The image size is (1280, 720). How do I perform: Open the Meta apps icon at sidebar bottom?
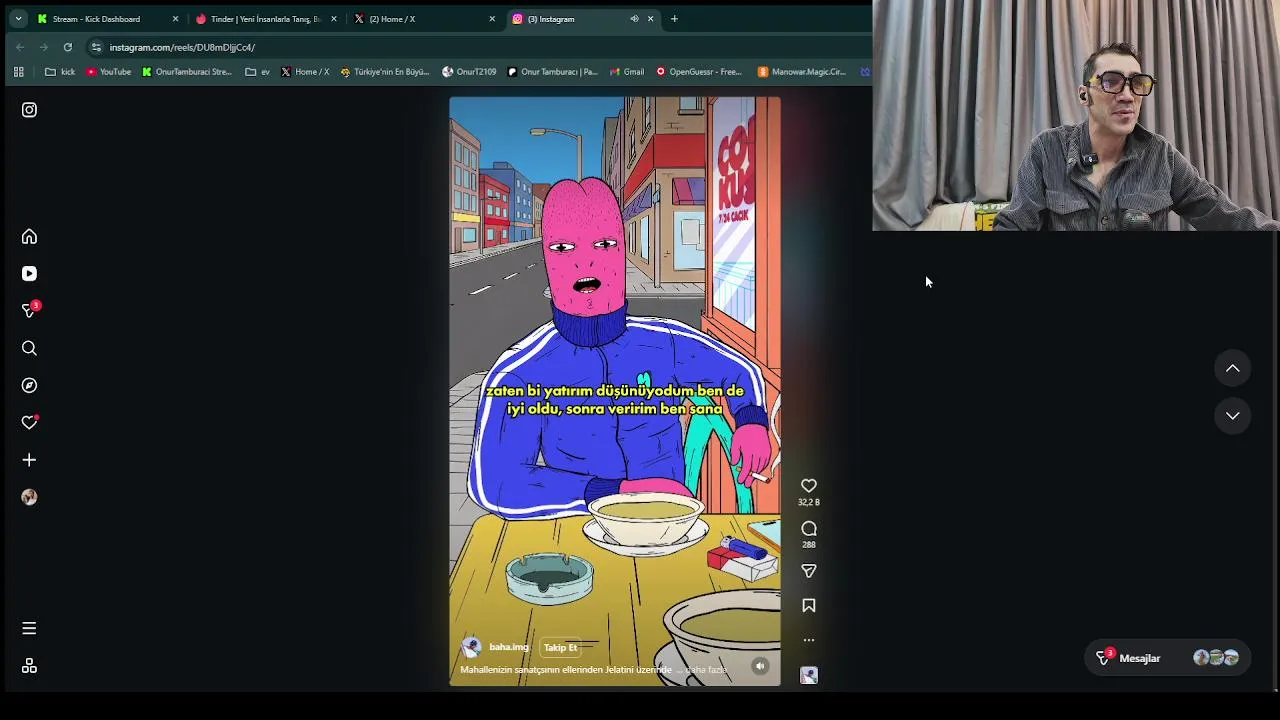(x=29, y=666)
